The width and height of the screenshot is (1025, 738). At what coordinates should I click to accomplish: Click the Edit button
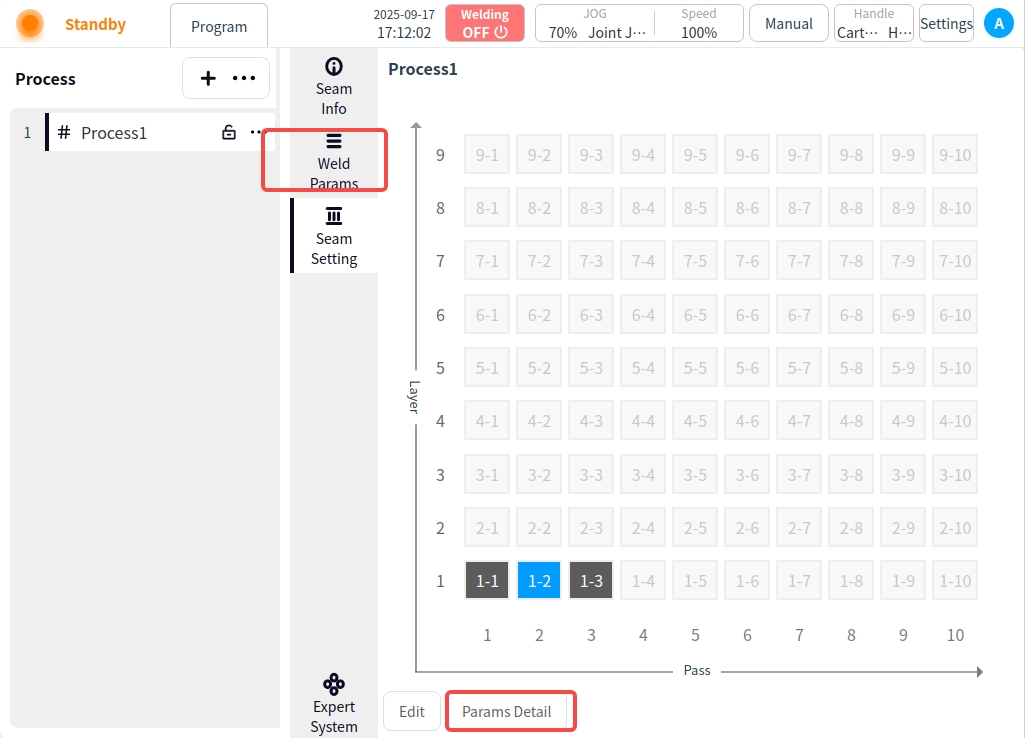coord(412,712)
